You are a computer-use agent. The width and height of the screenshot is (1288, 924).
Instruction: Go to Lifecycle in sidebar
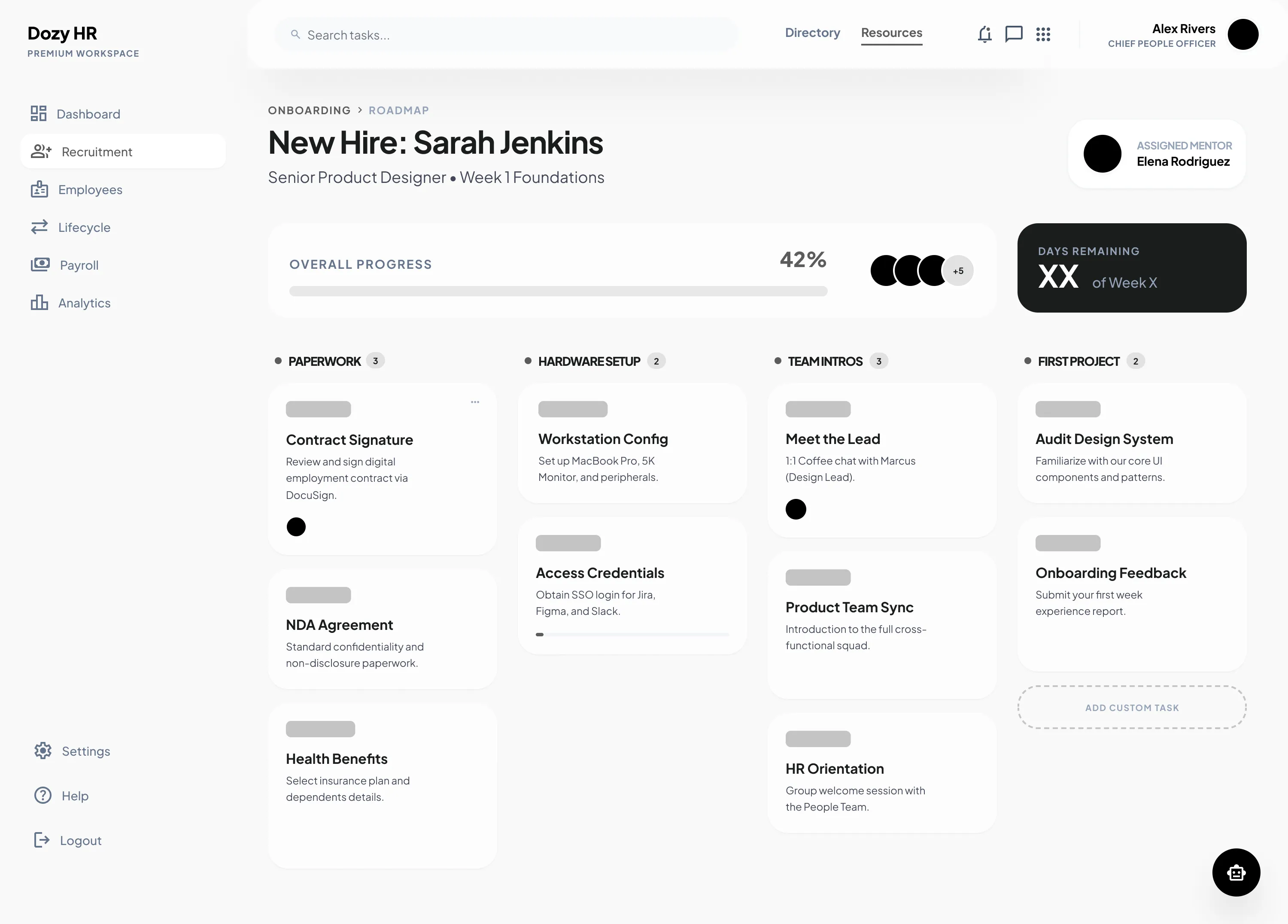(x=84, y=228)
